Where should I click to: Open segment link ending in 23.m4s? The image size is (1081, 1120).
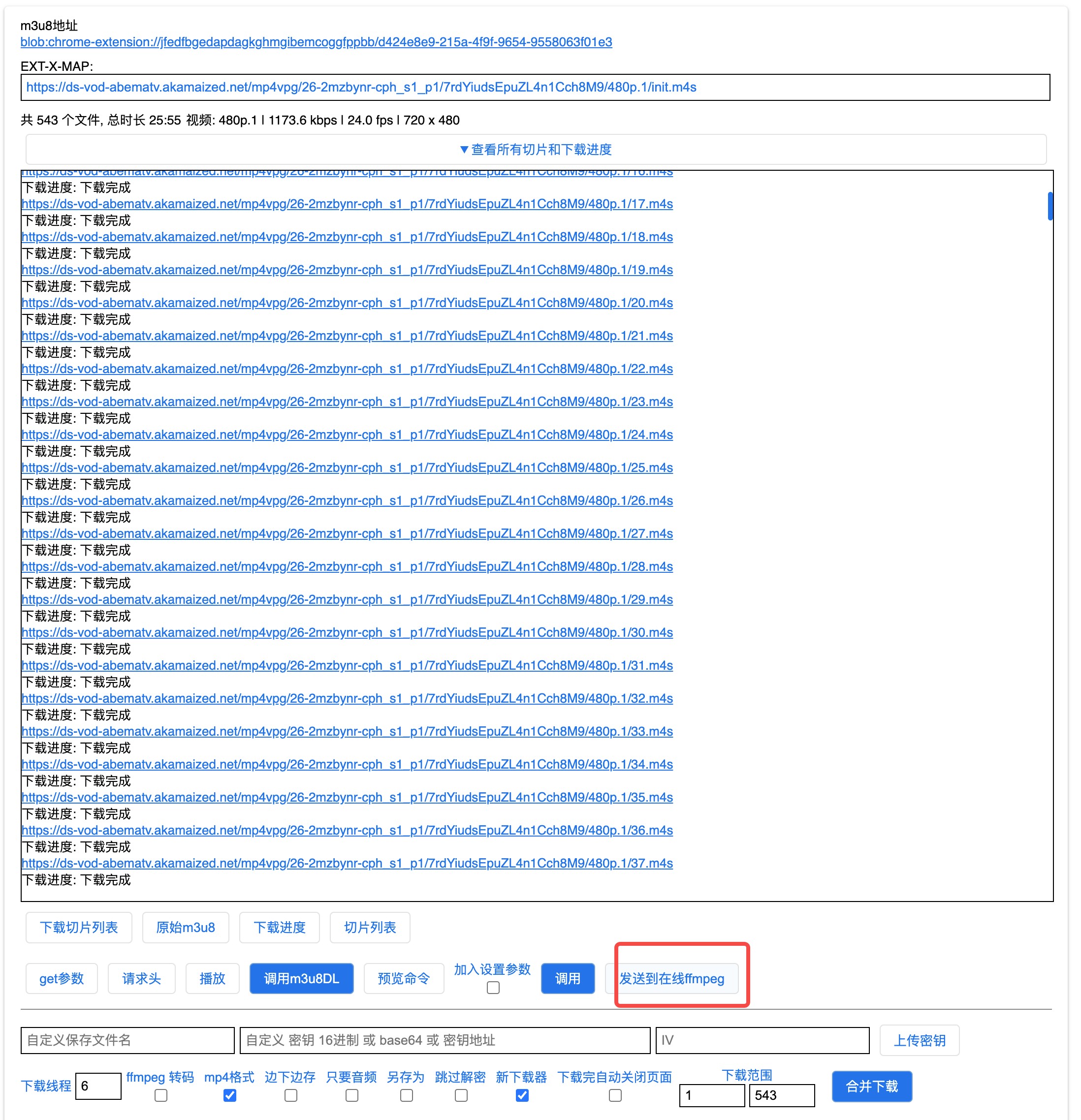[x=347, y=402]
